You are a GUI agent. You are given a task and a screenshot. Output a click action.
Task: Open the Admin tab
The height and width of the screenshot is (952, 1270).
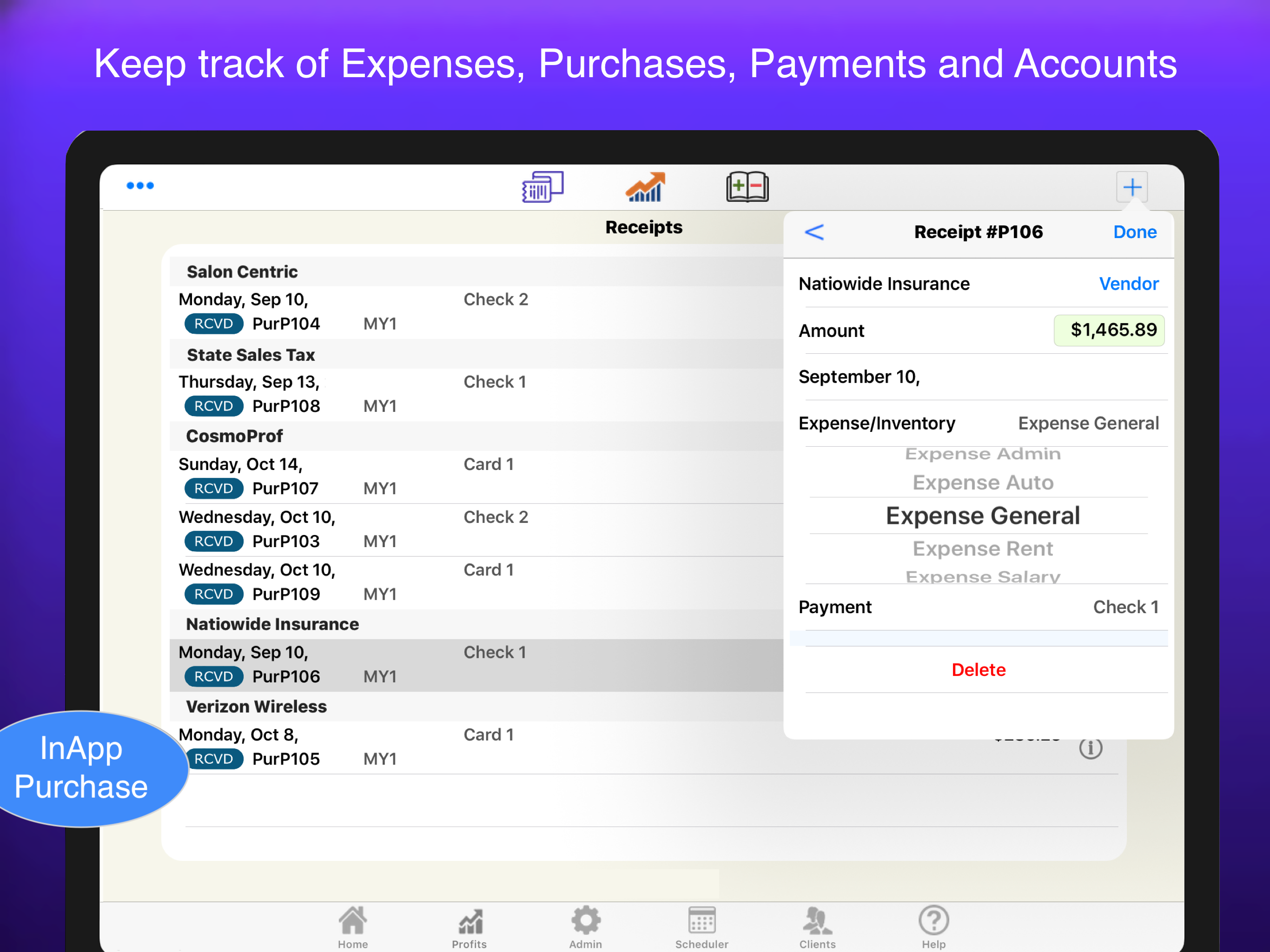586,927
